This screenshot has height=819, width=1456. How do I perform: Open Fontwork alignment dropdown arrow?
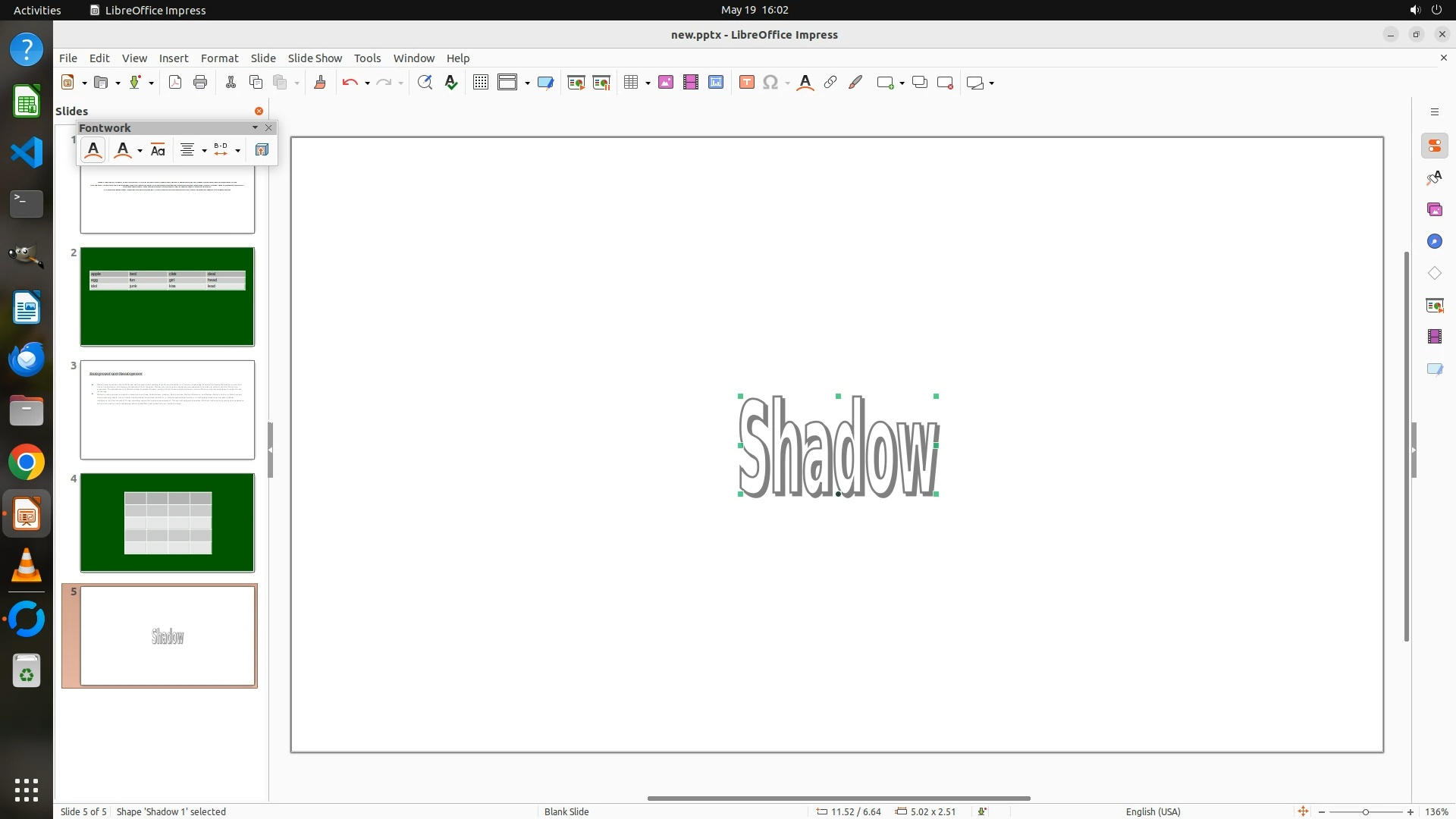click(x=205, y=150)
